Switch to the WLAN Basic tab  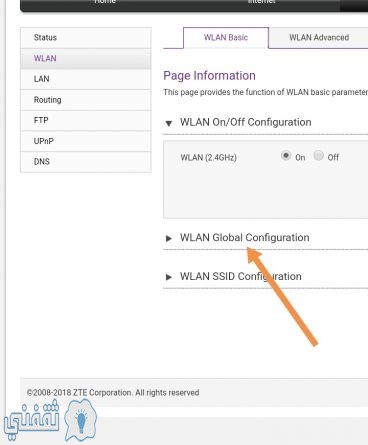point(226,38)
